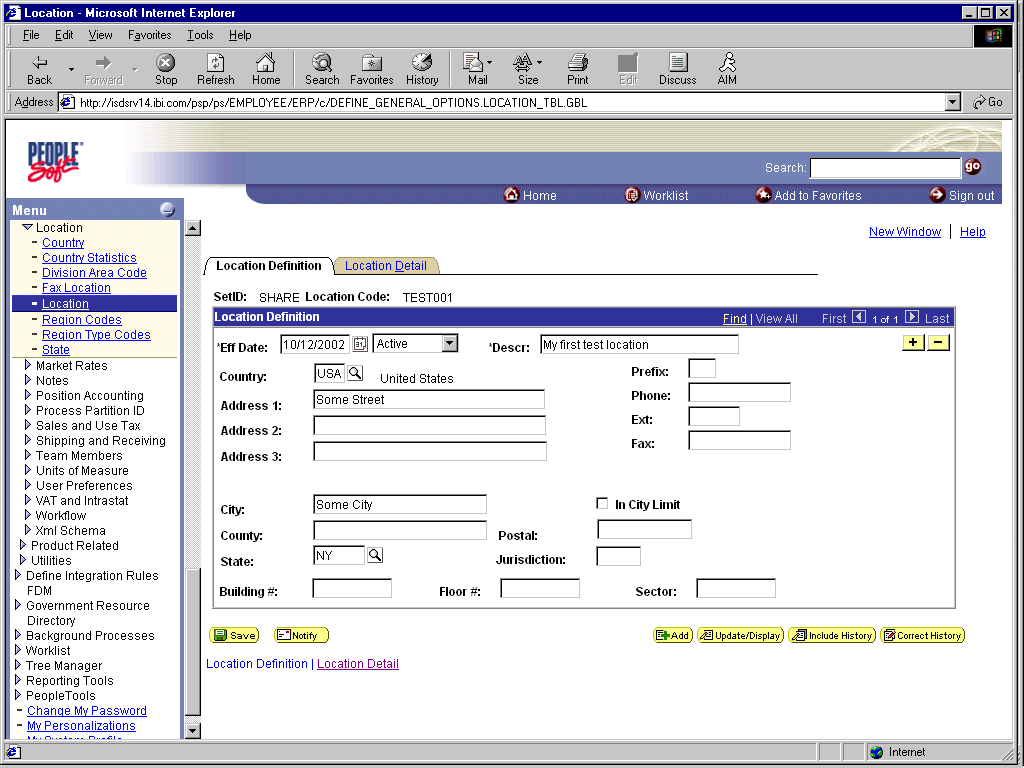Viewport: 1024px width, 768px height.
Task: Refresh the page in Internet Explorer
Action: tap(215, 68)
